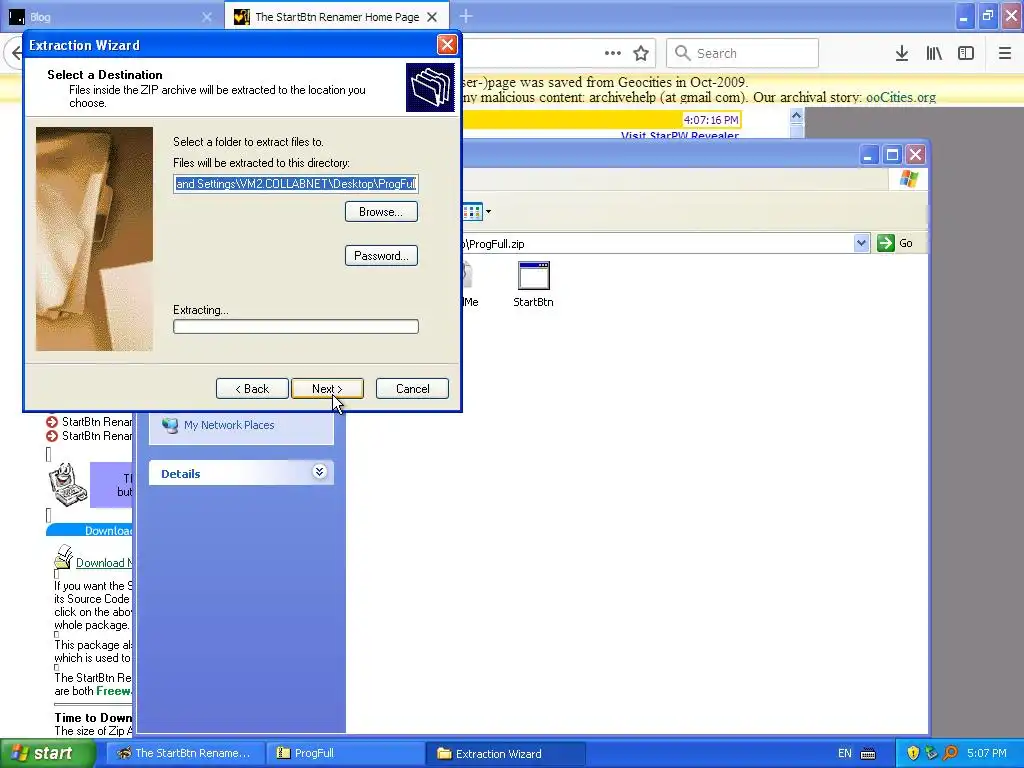Image resolution: width=1024 pixels, height=768 pixels.
Task: Click computer cartoon image on web page
Action: click(67, 485)
